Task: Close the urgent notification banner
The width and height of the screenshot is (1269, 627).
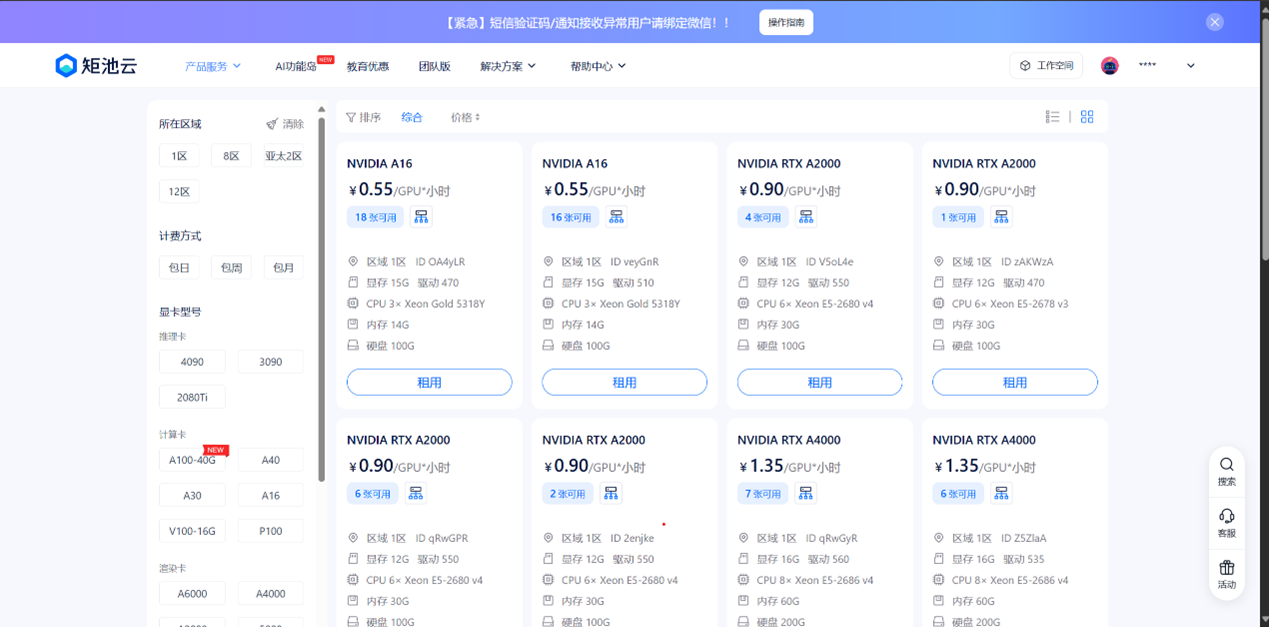Action: [1214, 22]
